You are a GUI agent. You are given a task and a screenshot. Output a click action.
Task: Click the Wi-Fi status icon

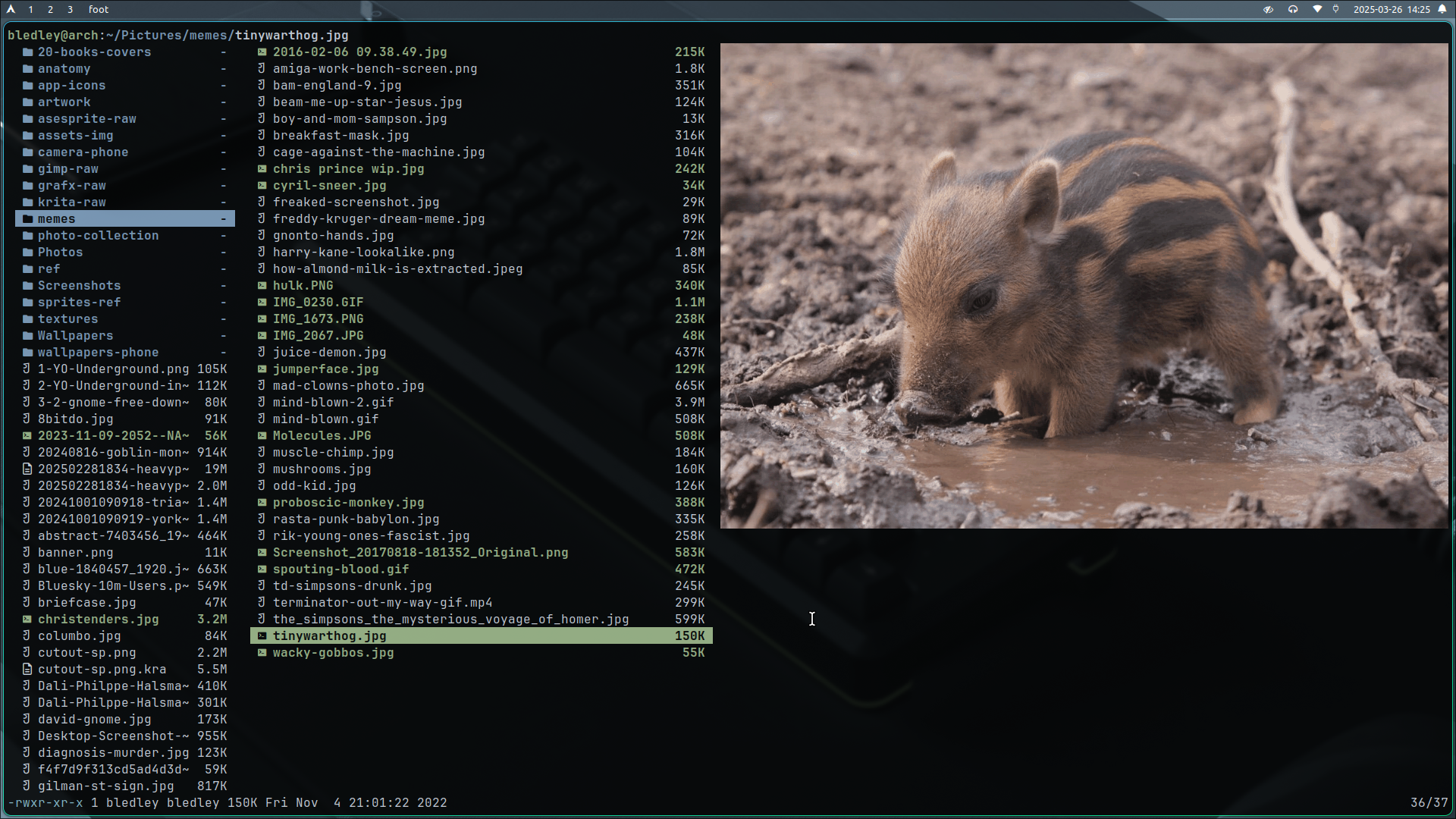tap(1317, 9)
